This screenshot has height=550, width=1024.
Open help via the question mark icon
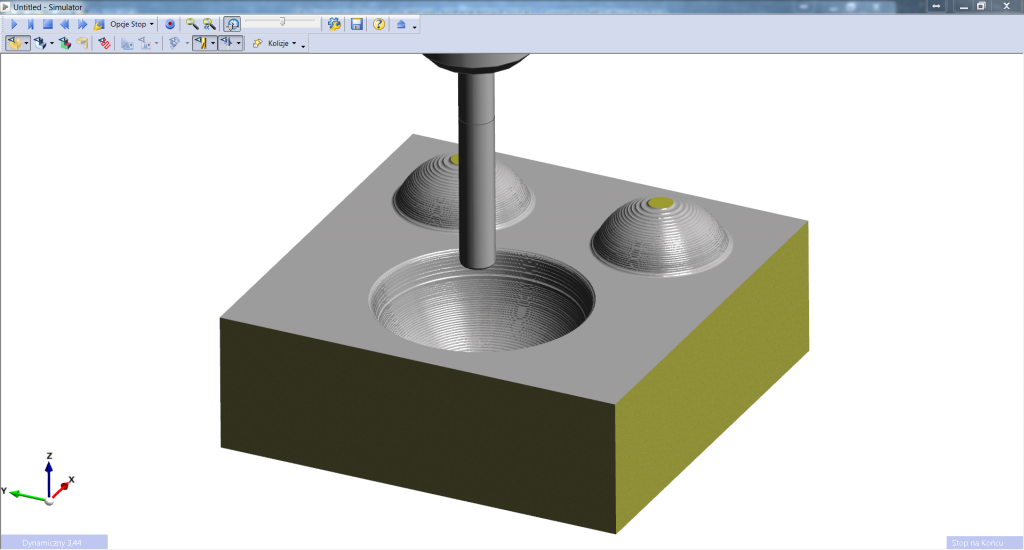379,24
